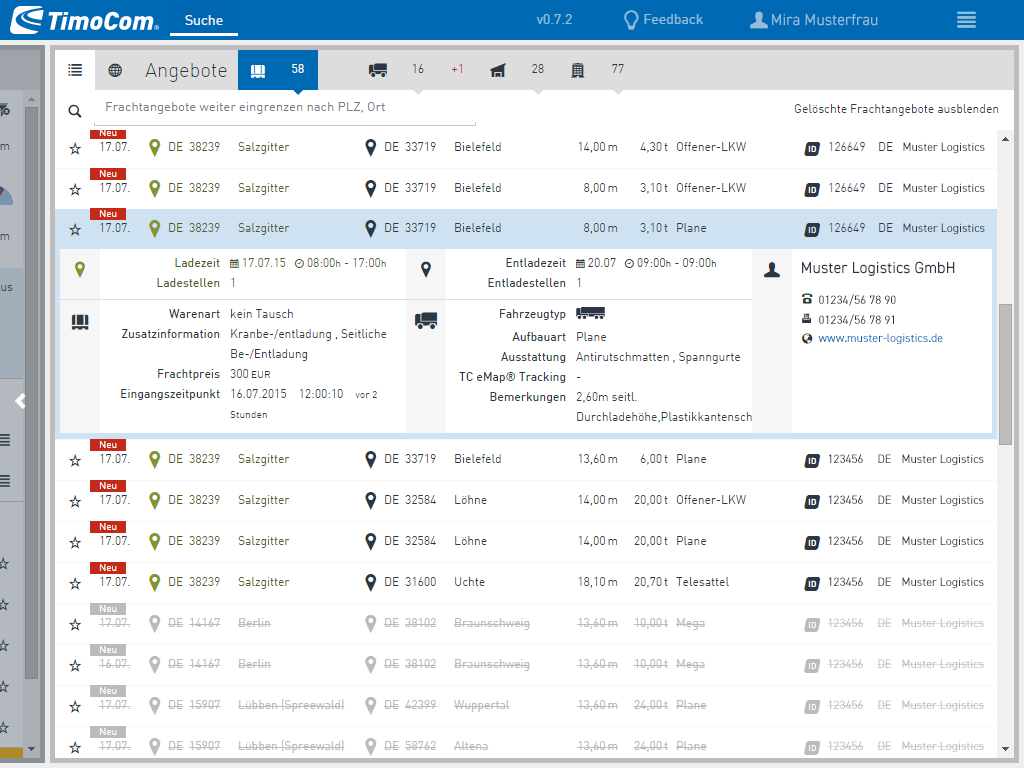Image resolution: width=1024 pixels, height=768 pixels.
Task: Click the Feedback lightbulb link
Action: (664, 20)
